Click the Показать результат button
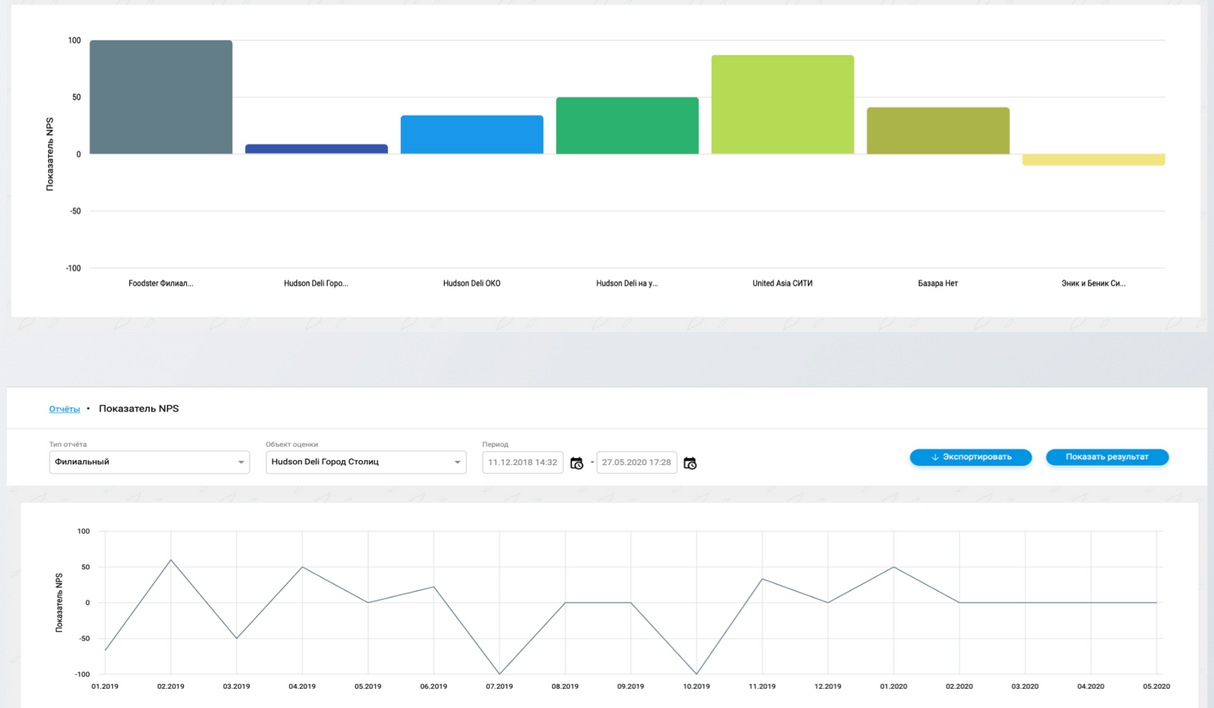 click(x=1107, y=457)
